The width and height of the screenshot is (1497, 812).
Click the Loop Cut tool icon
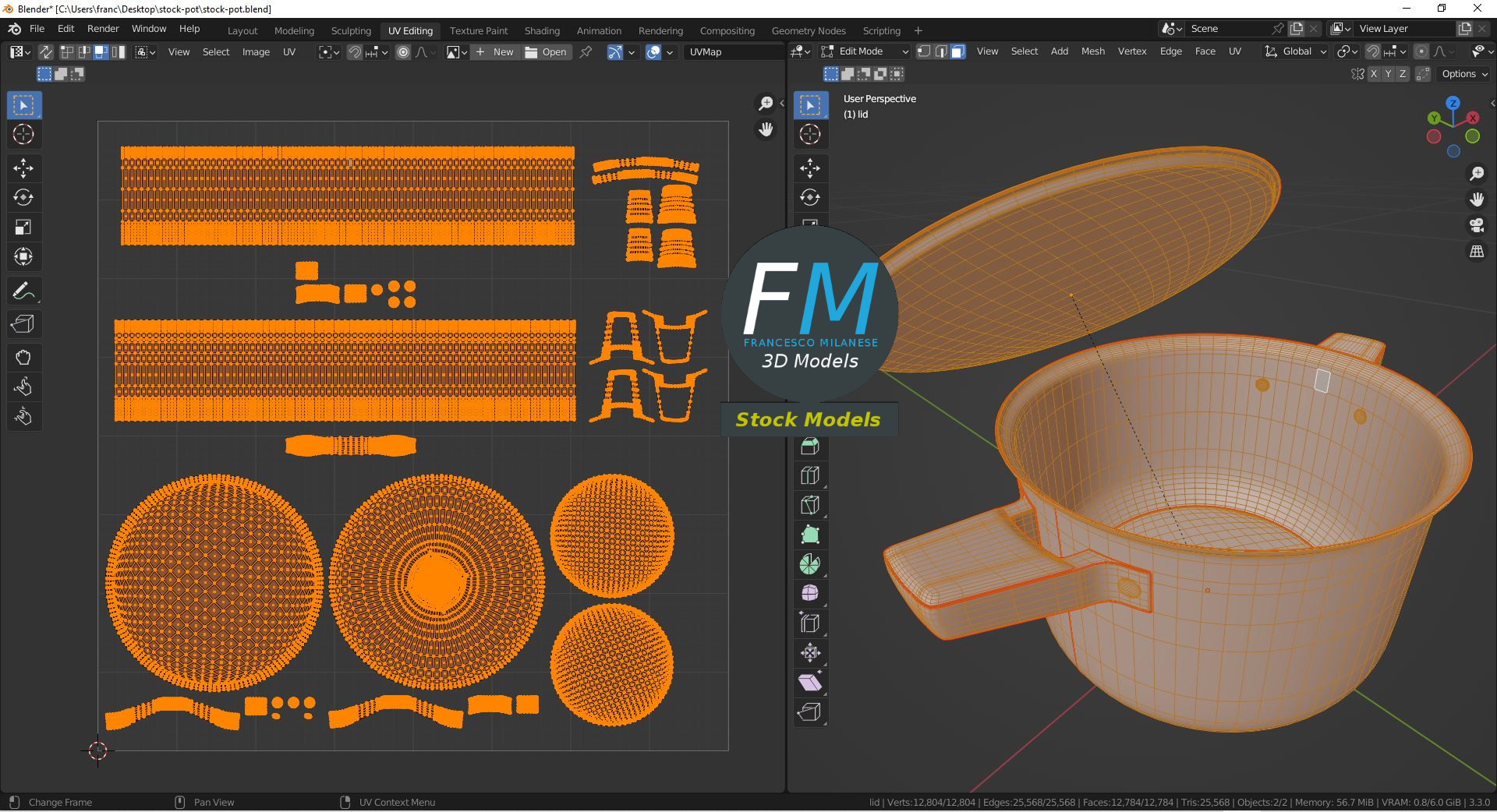pyautogui.click(x=810, y=475)
